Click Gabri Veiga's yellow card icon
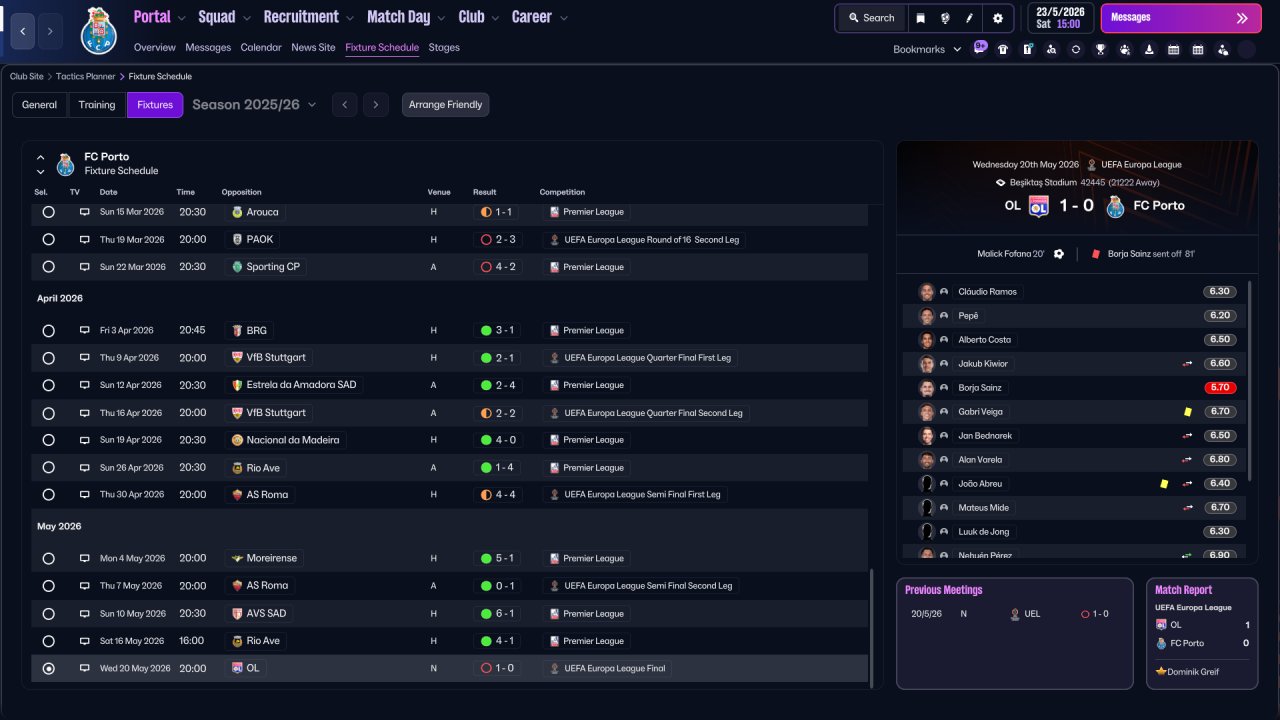 pos(1187,411)
